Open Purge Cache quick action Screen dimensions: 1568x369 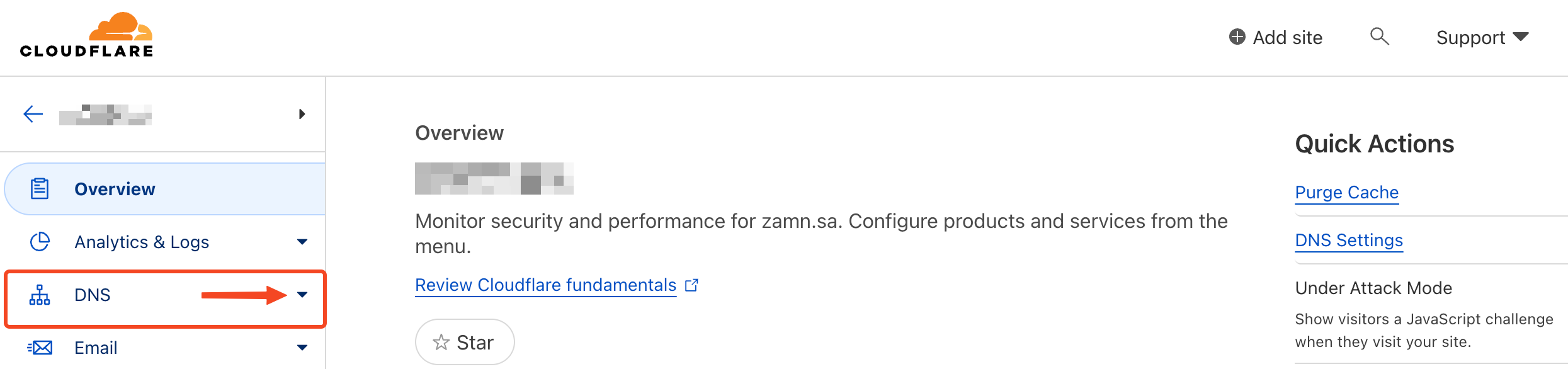click(1346, 193)
